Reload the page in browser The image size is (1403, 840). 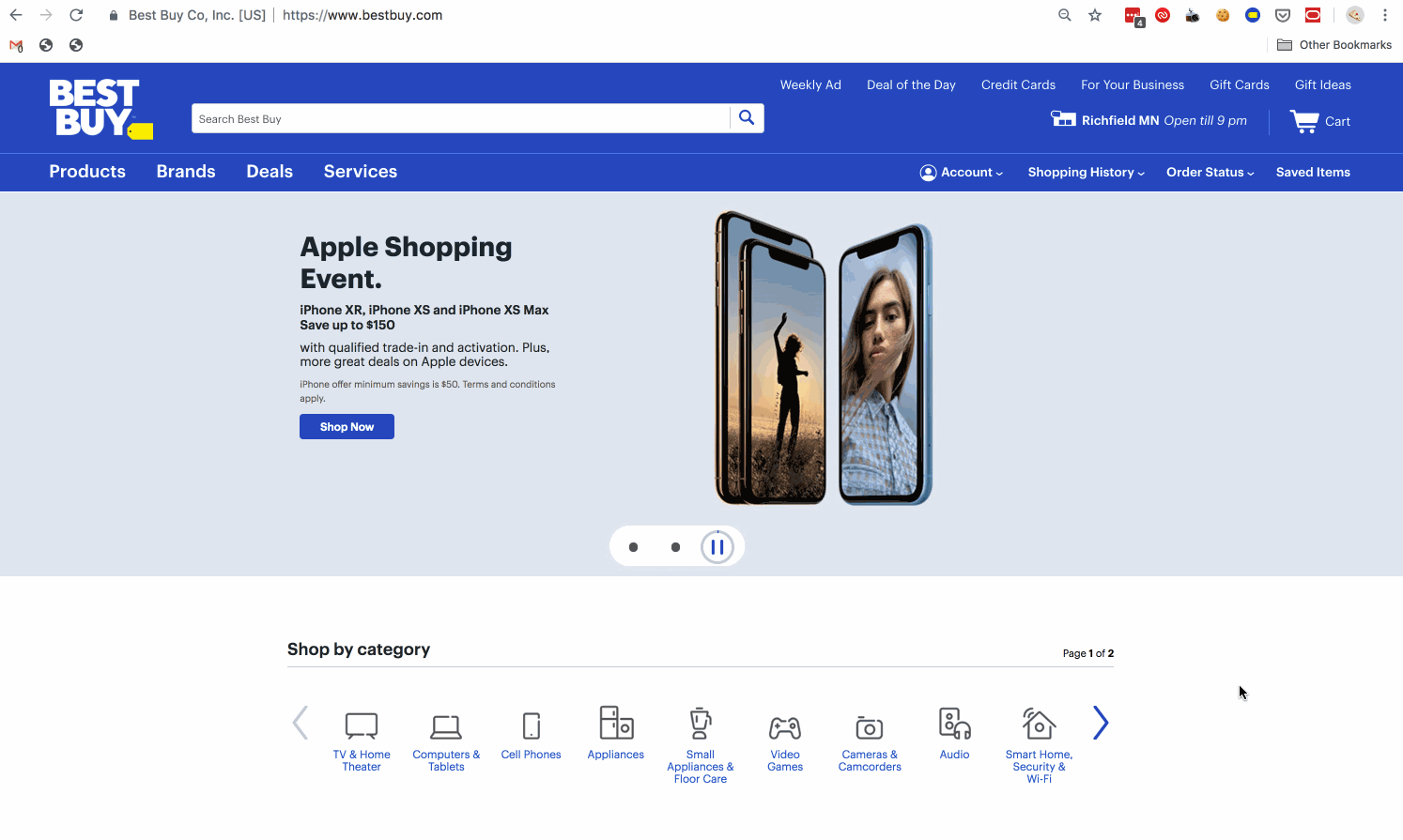pos(76,15)
